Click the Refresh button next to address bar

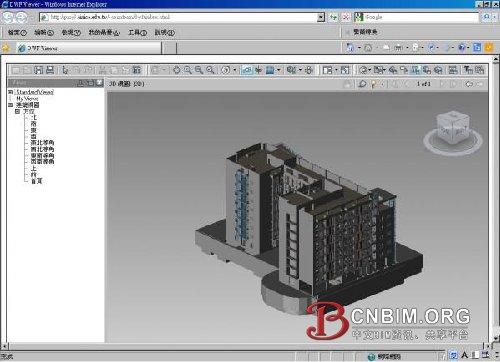click(333, 17)
